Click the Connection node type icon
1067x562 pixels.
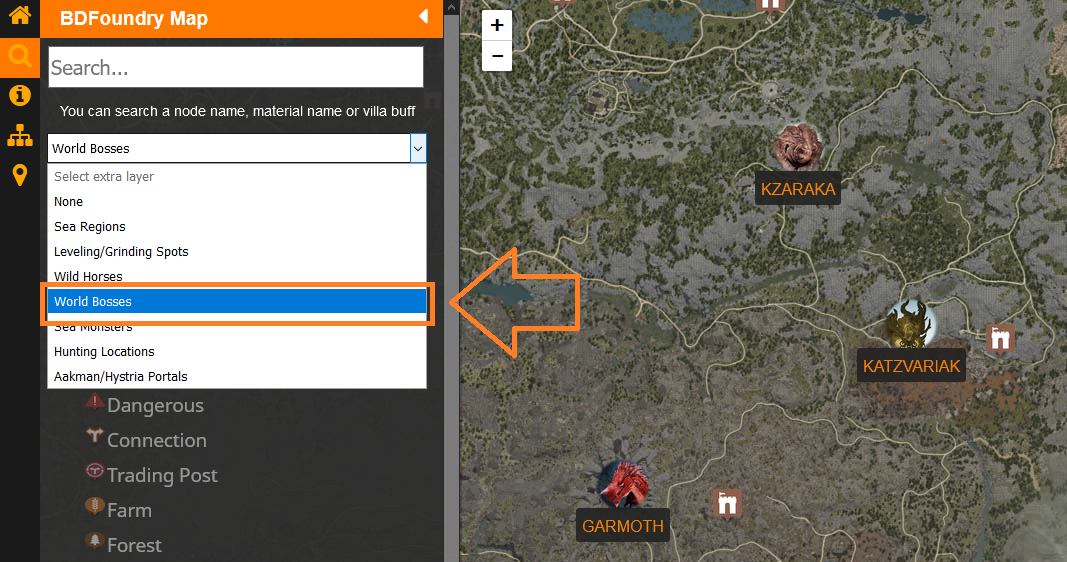pos(95,435)
